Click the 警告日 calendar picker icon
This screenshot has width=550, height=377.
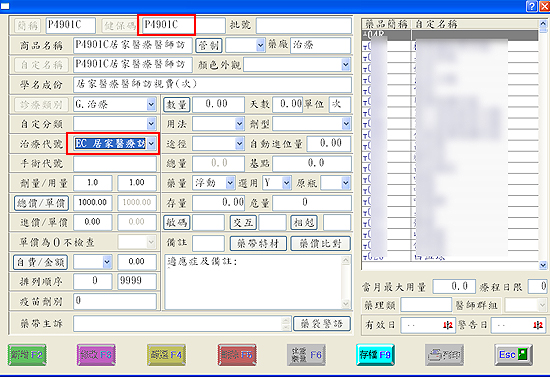click(538, 325)
